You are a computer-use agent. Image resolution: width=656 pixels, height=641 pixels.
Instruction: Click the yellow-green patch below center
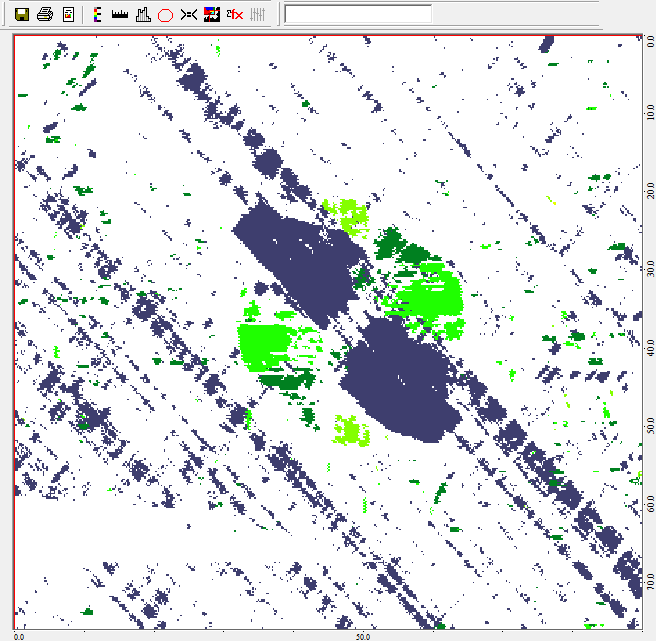coord(352,429)
